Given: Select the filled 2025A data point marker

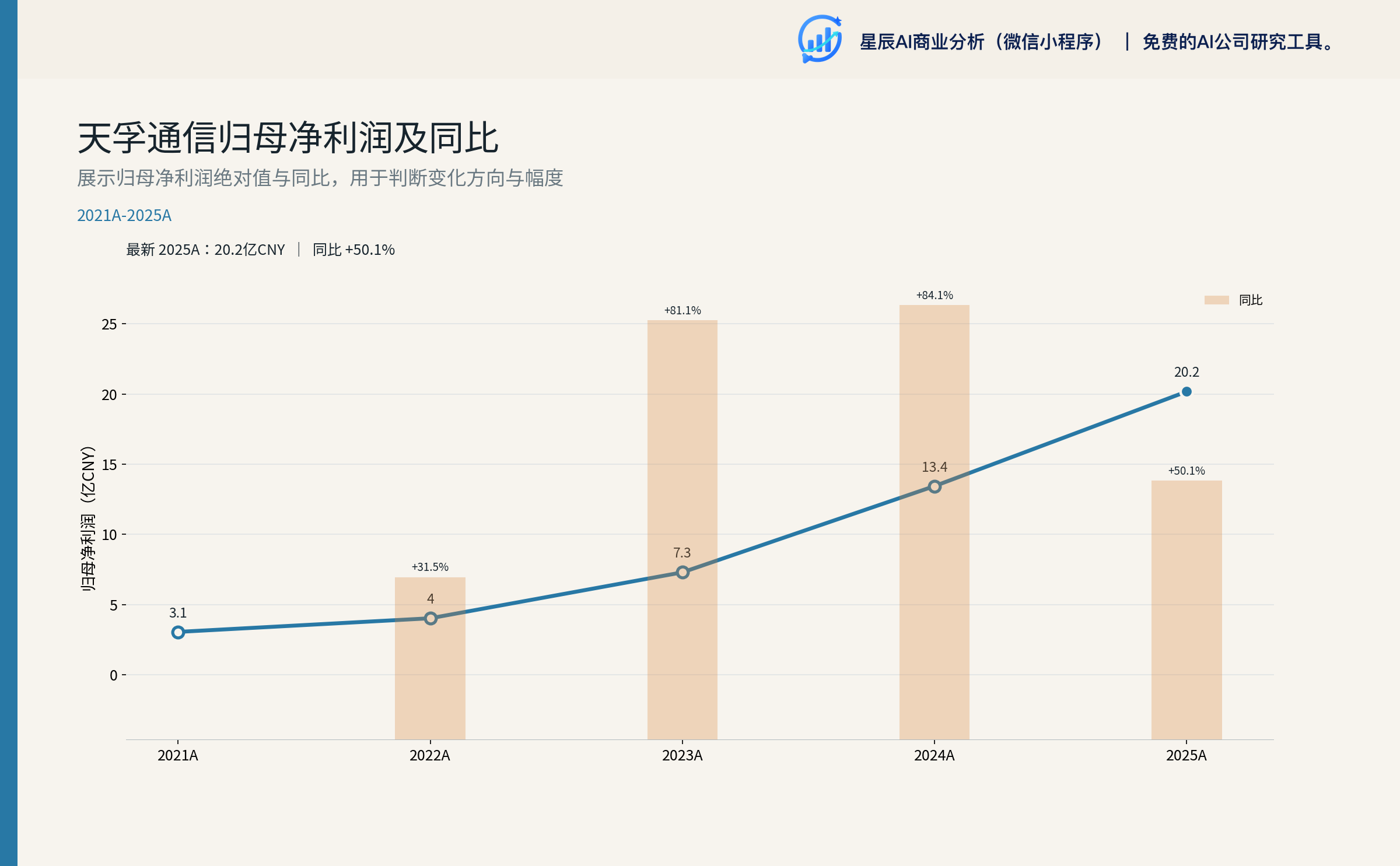Looking at the screenshot, I should point(1186,392).
